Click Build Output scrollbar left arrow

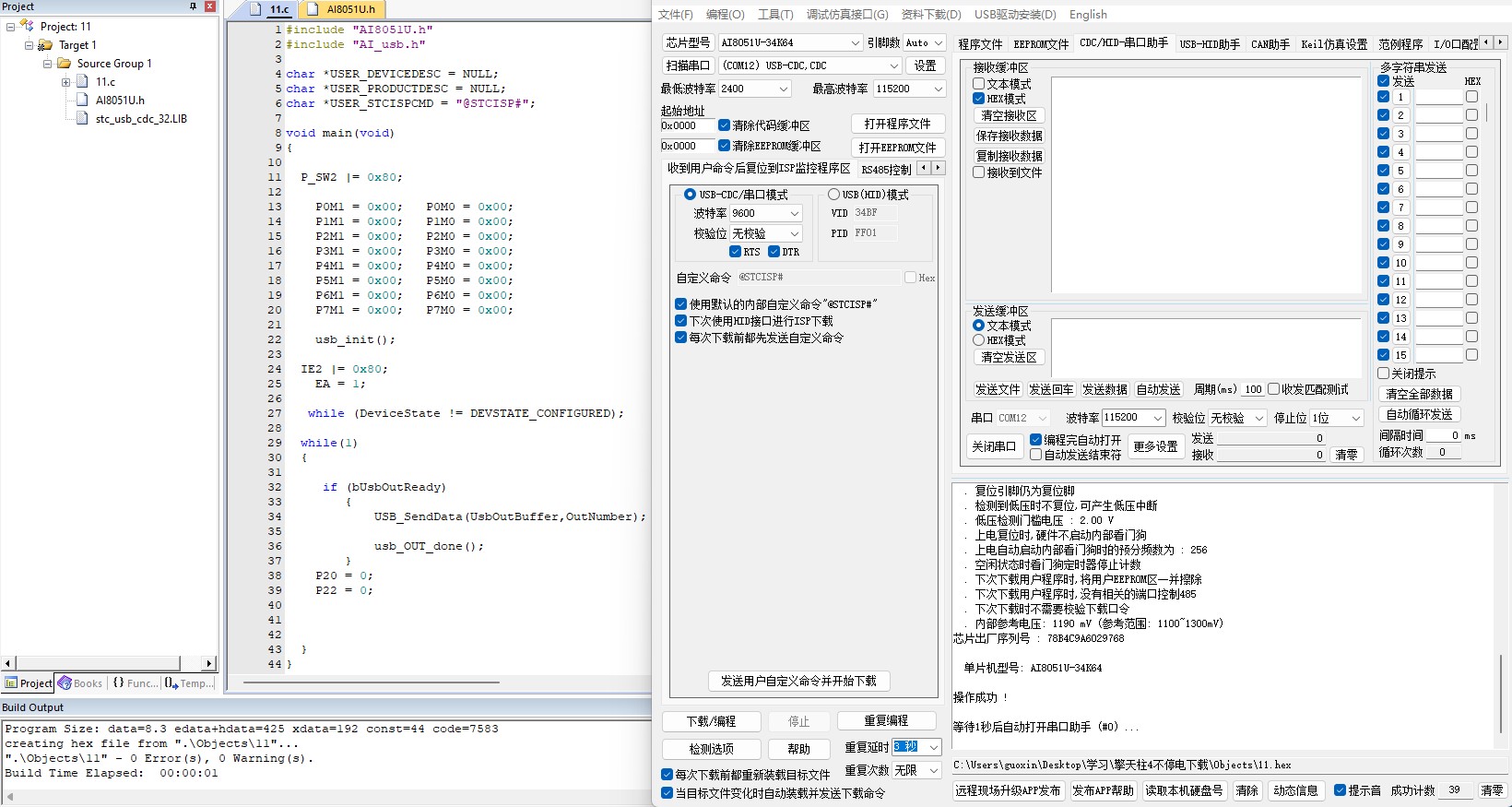[8, 799]
